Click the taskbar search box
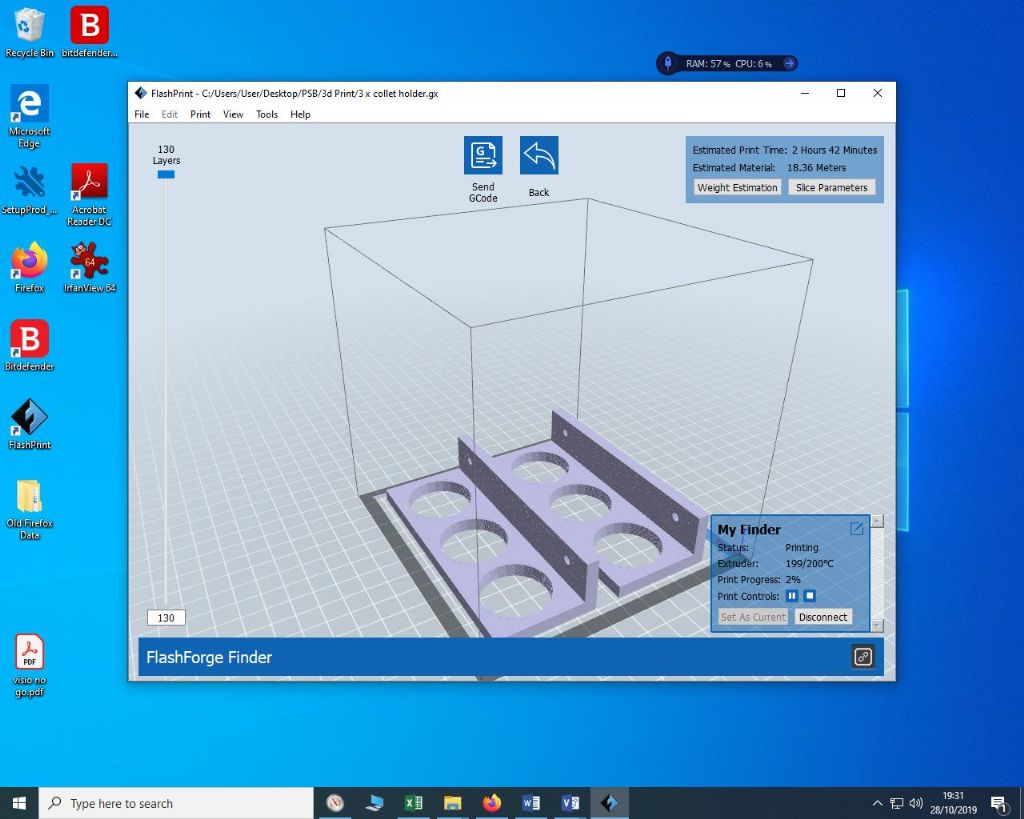 (x=176, y=803)
